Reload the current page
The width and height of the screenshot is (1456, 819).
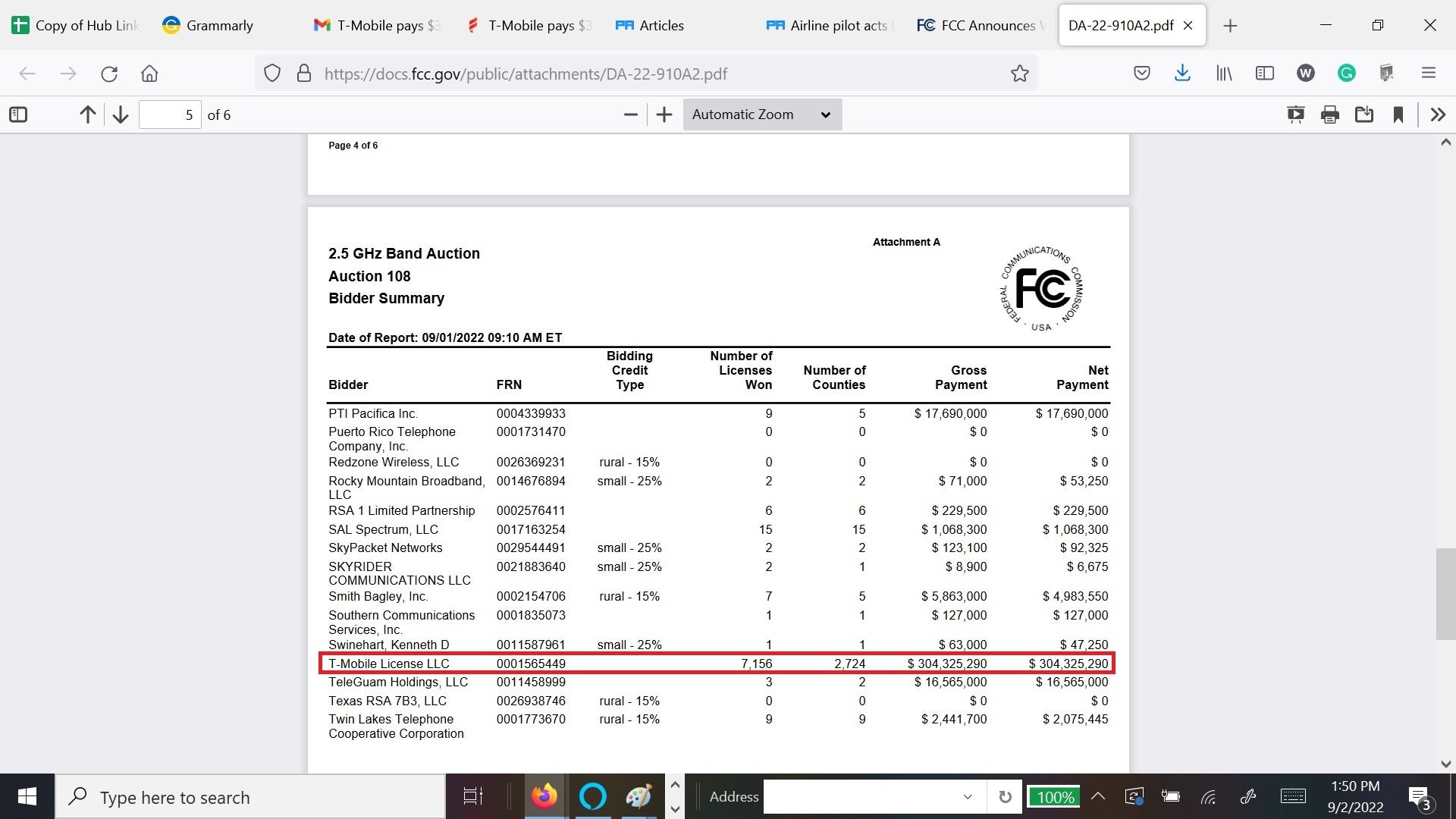click(x=109, y=74)
